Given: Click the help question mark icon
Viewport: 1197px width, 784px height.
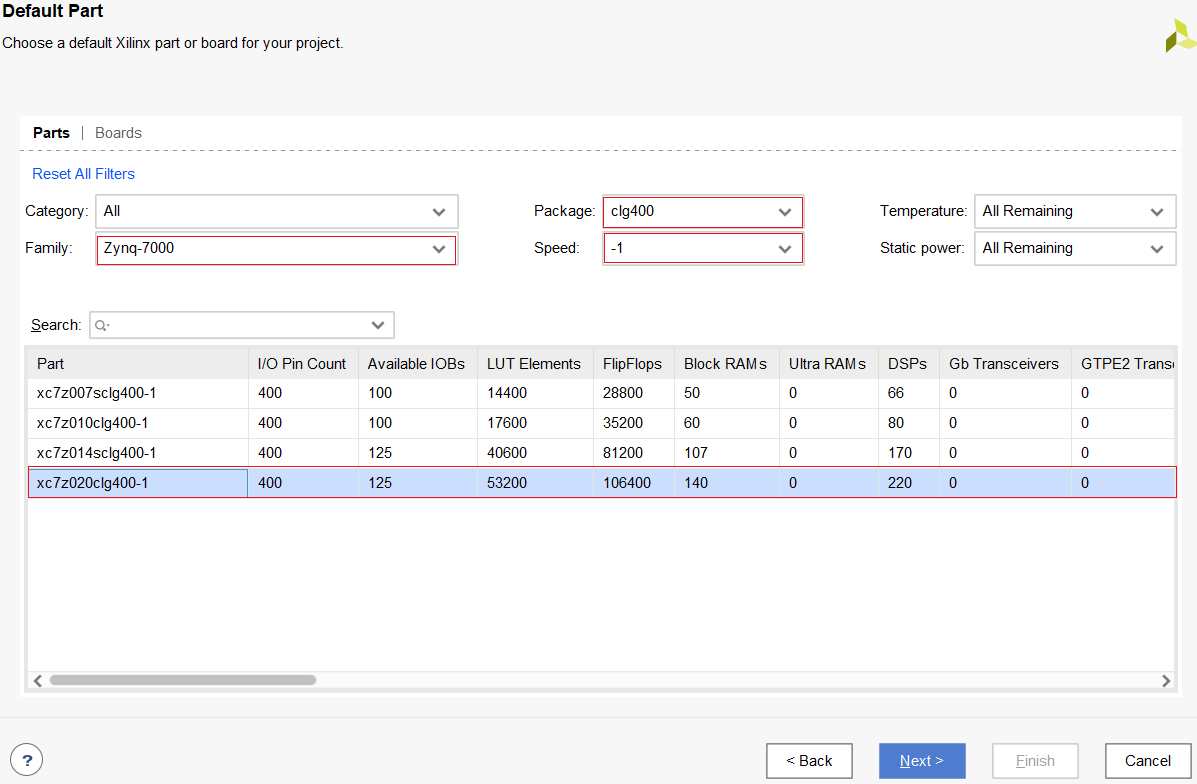Looking at the screenshot, I should click(x=27, y=760).
